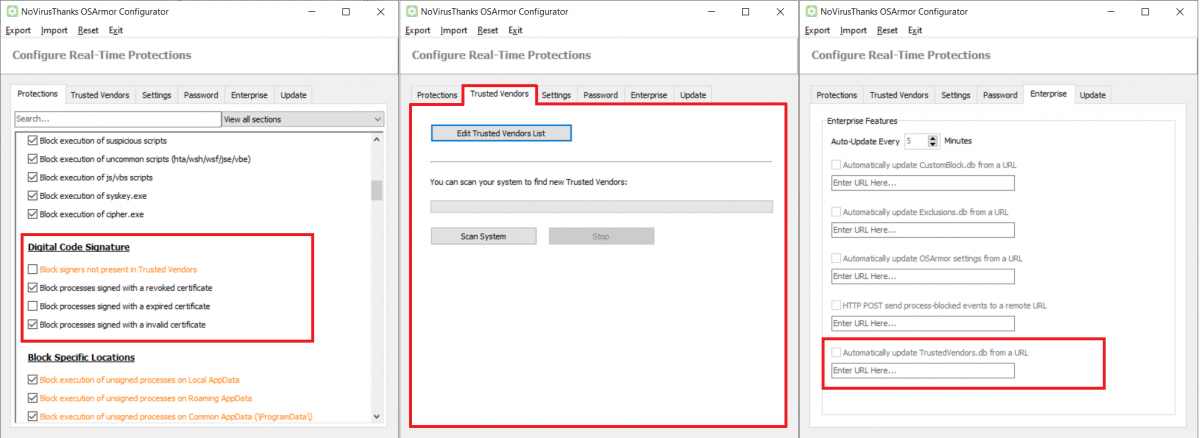This screenshot has width=1200, height=438.
Task: Enable Automatically update OSArmor settings from URL
Action: click(836, 258)
